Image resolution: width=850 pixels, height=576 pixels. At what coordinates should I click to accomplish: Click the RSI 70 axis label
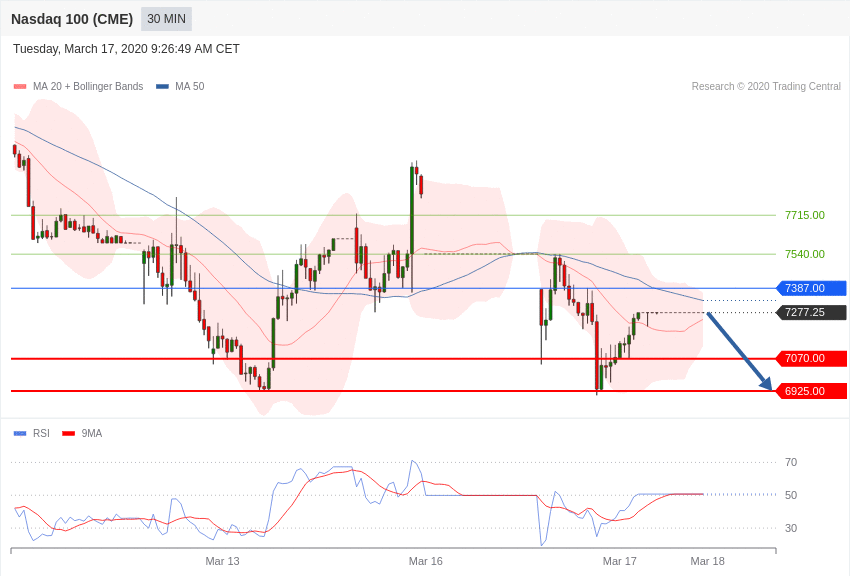tap(791, 462)
